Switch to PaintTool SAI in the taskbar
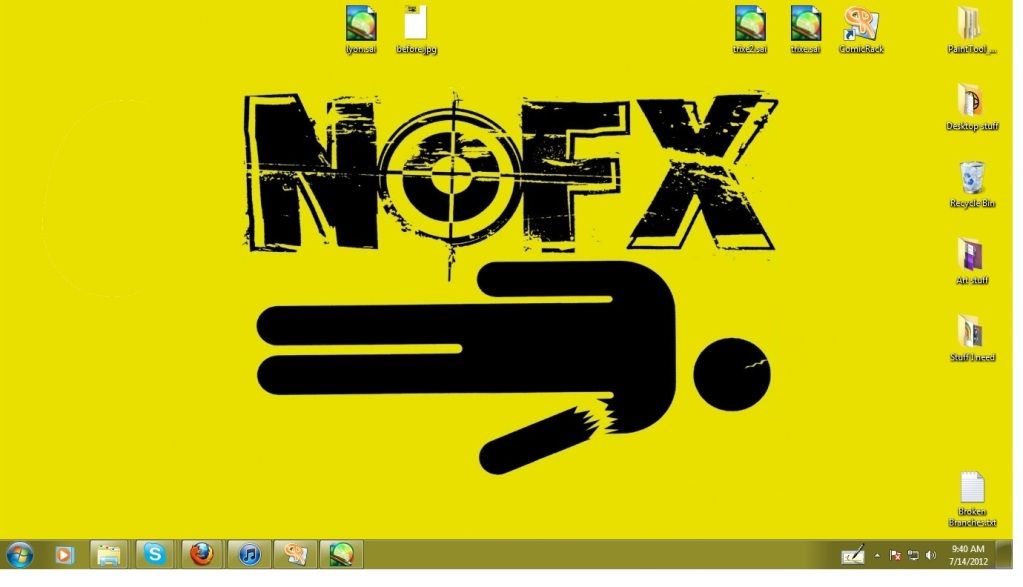The height and width of the screenshot is (587, 1023). tap(341, 555)
